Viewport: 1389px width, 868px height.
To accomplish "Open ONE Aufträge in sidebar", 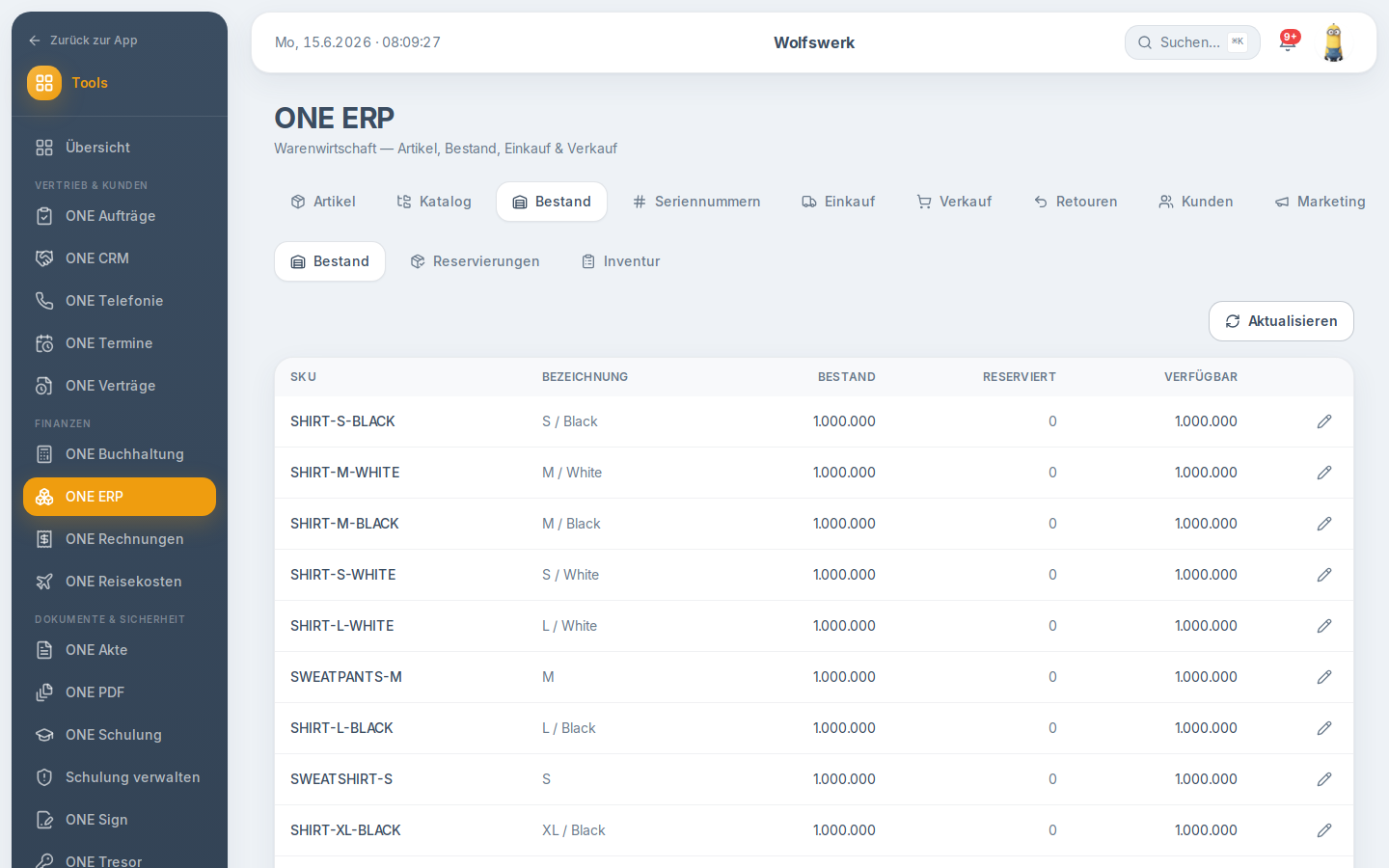I will tap(120, 216).
